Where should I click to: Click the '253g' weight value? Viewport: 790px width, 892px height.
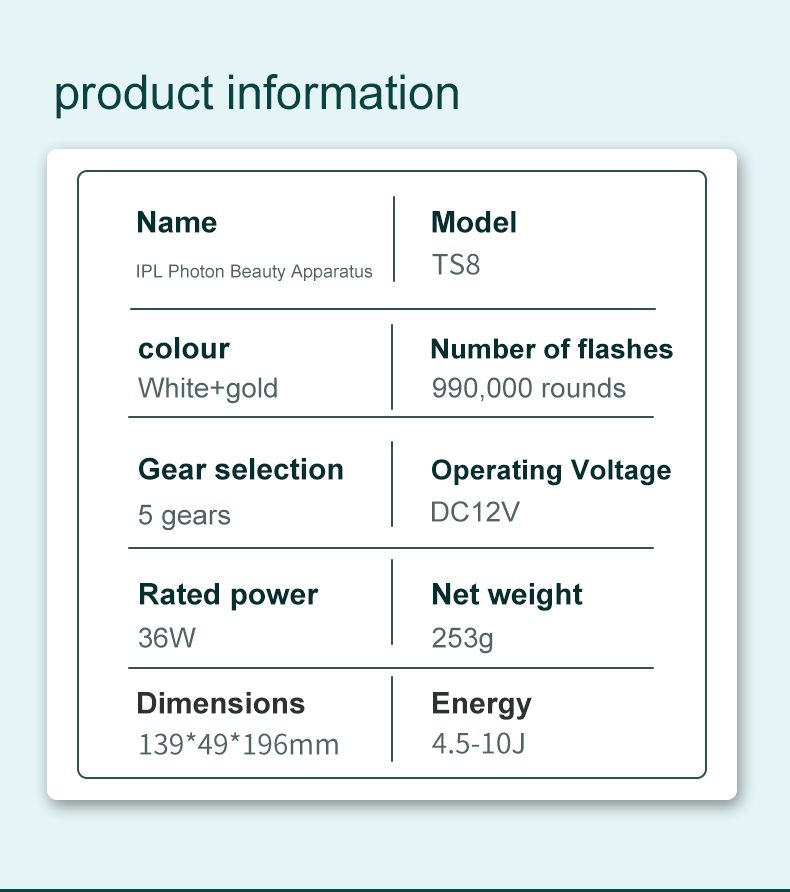pos(462,637)
